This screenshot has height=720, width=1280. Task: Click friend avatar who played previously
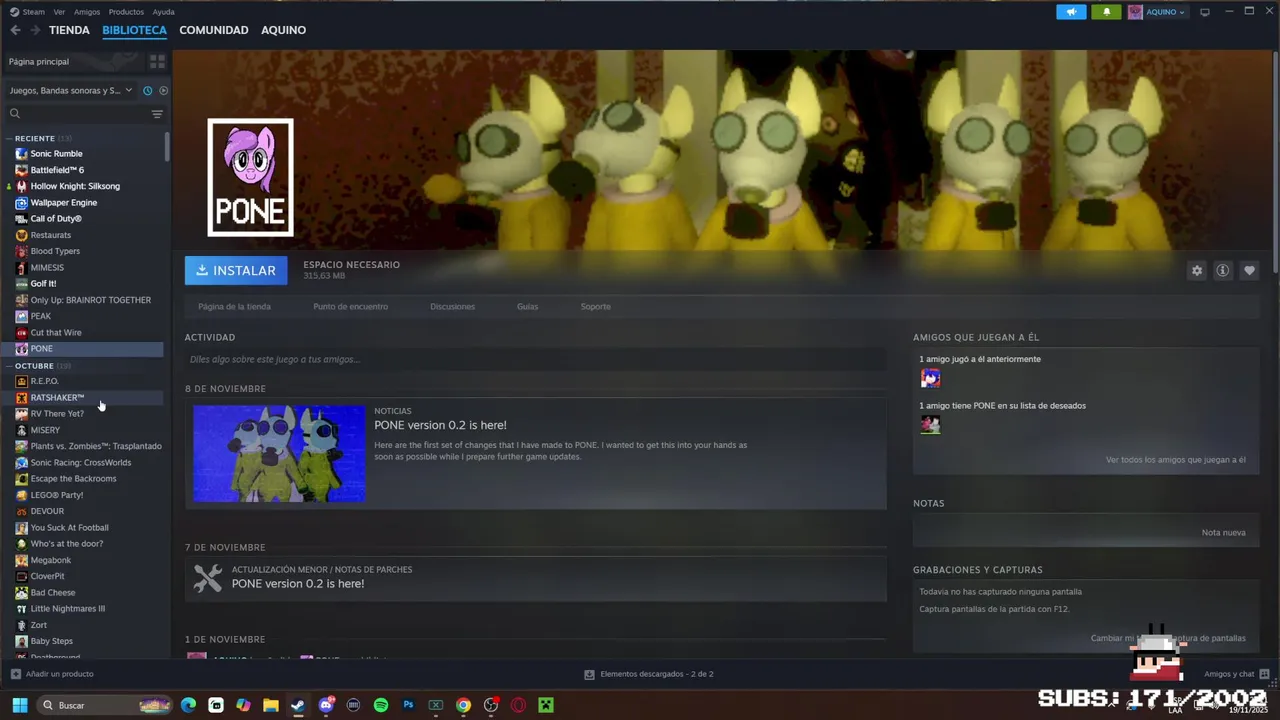930,378
